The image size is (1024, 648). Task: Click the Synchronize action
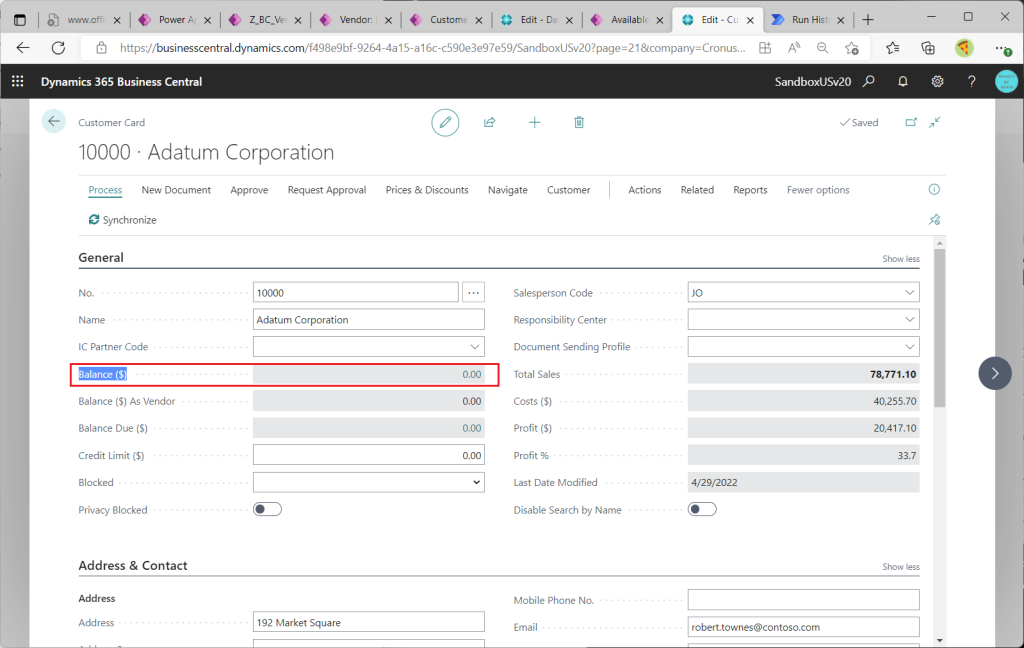coord(123,219)
